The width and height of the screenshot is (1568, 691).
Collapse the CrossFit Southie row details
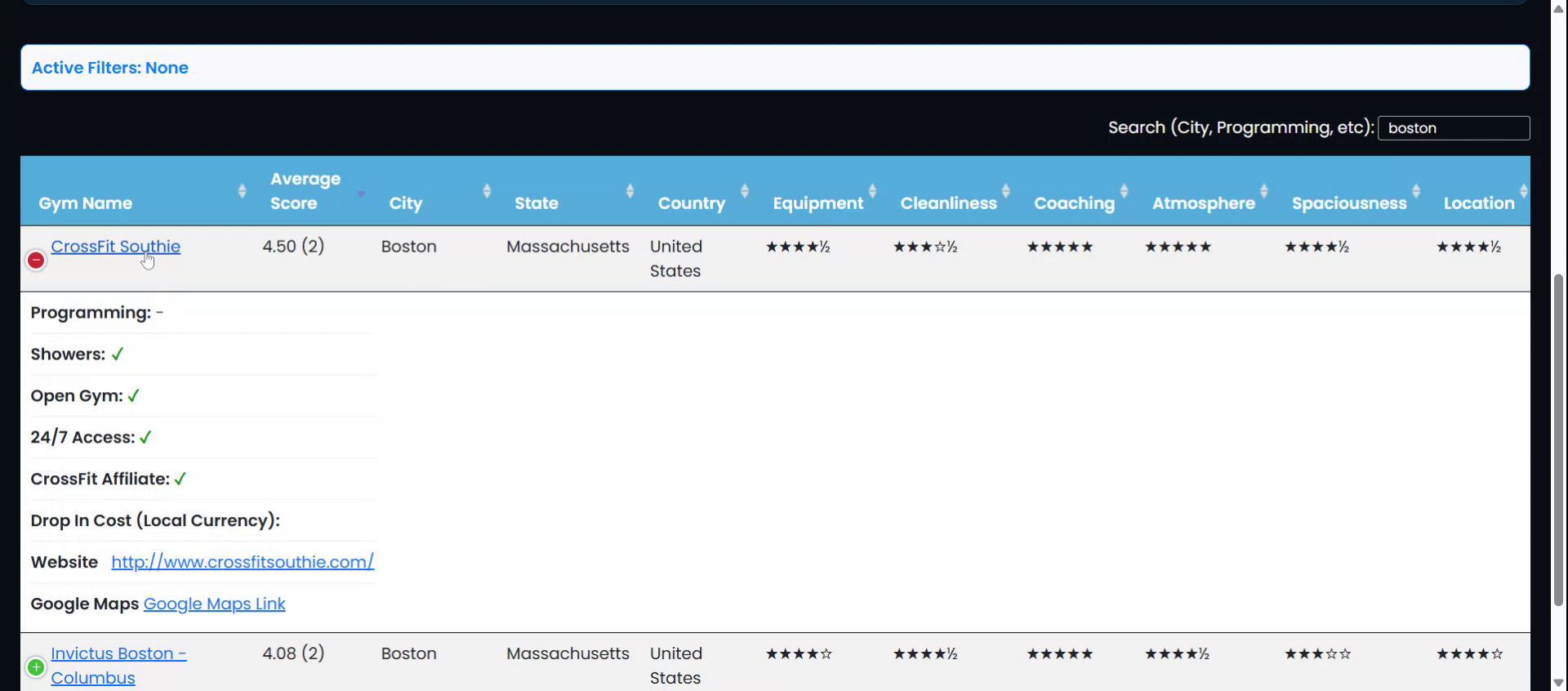(36, 261)
